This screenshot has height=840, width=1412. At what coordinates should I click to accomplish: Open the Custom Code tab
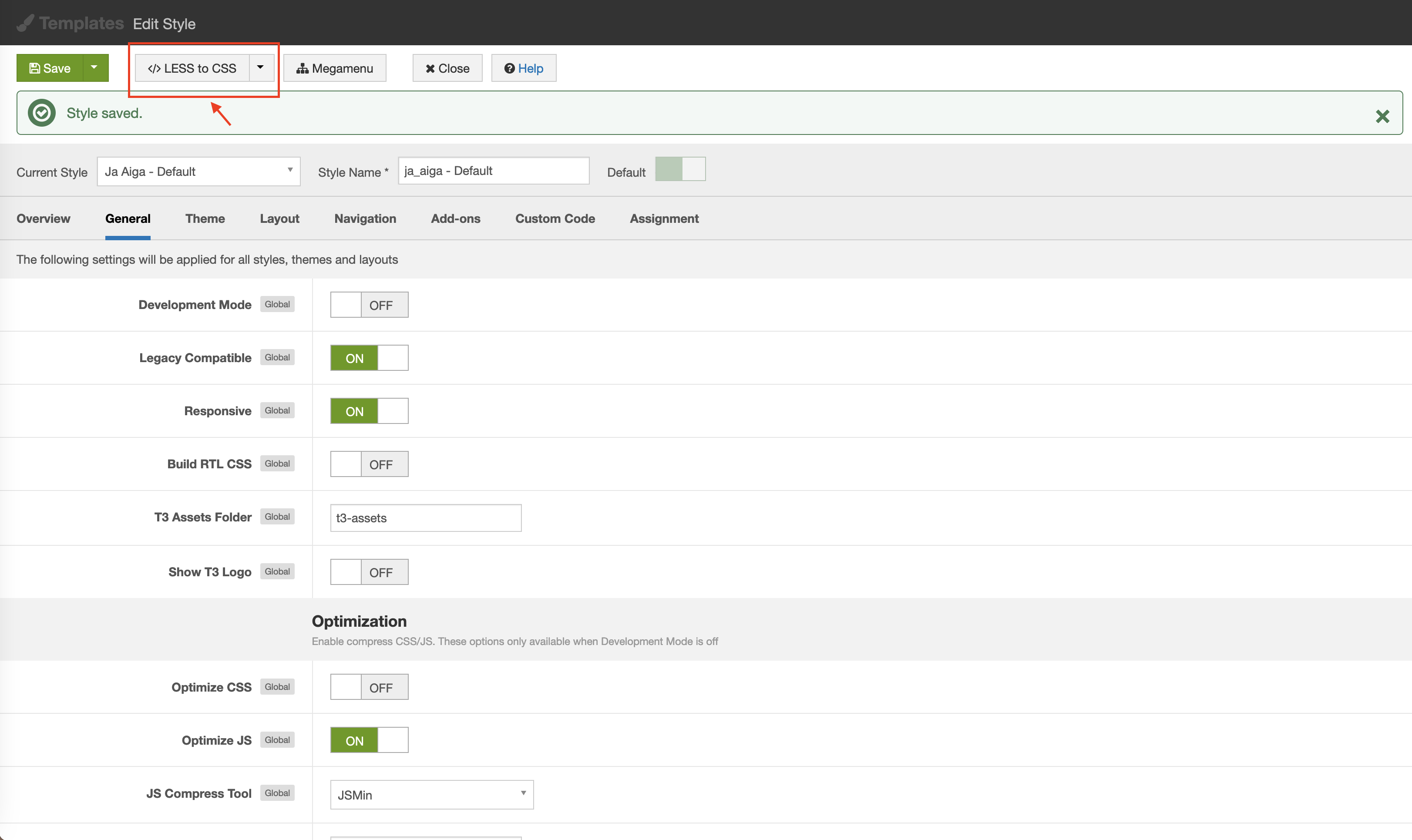click(555, 219)
